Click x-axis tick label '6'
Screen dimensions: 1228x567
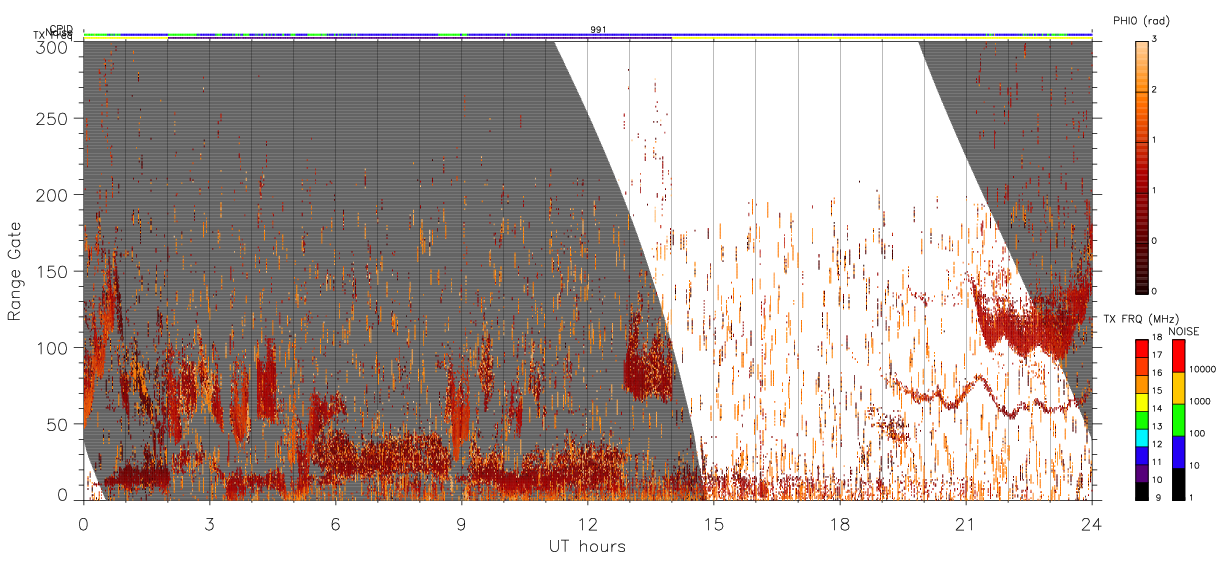[335, 522]
